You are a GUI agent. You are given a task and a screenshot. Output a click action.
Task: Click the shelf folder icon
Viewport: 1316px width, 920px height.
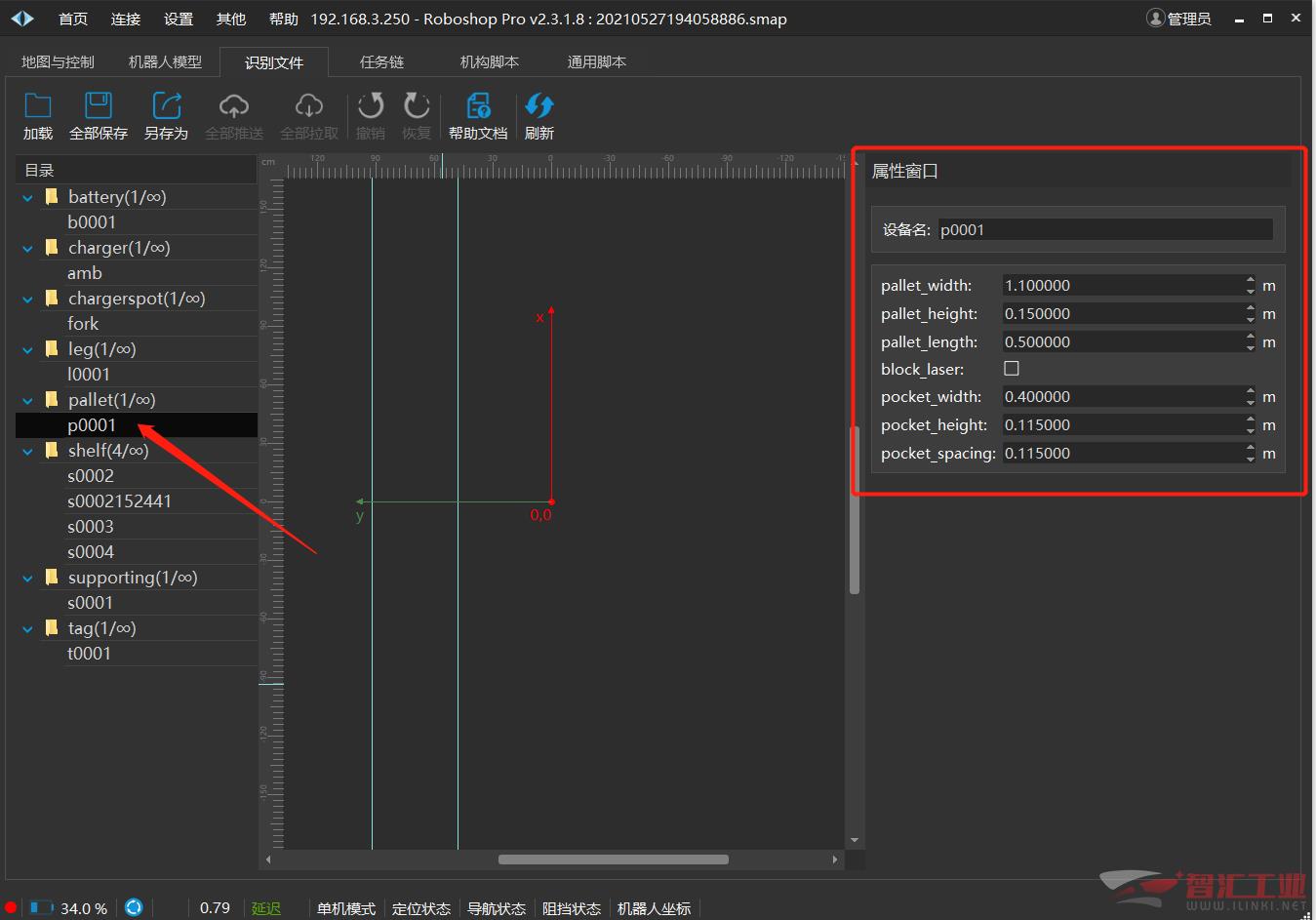[x=52, y=450]
